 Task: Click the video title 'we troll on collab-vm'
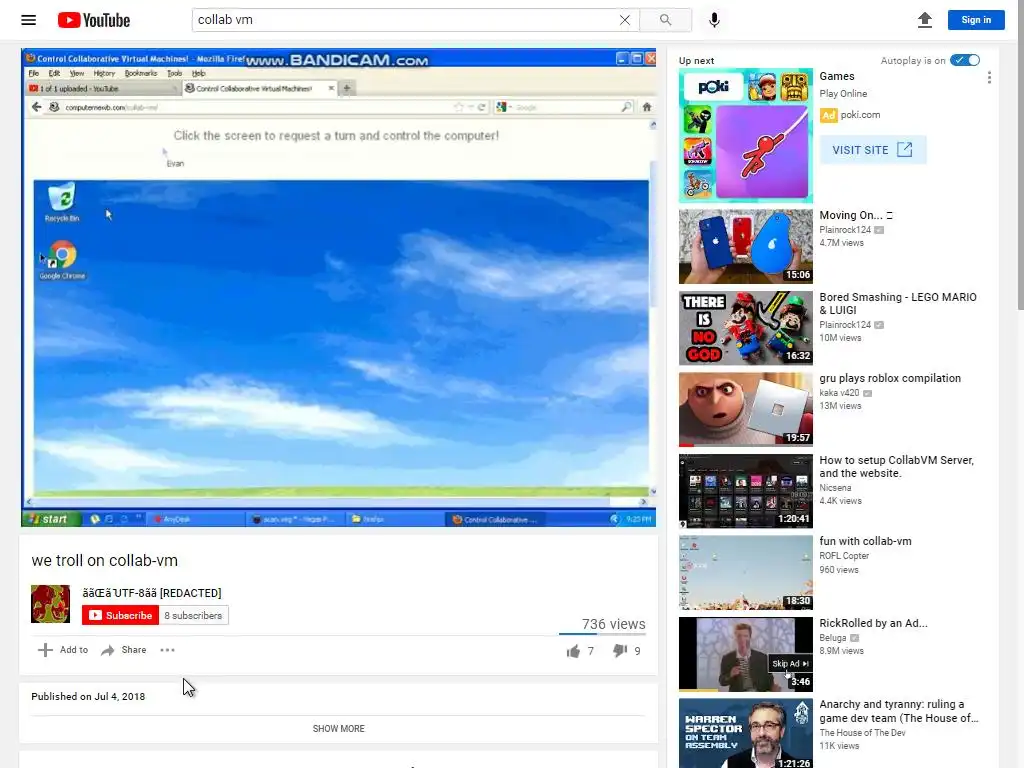[104, 560]
